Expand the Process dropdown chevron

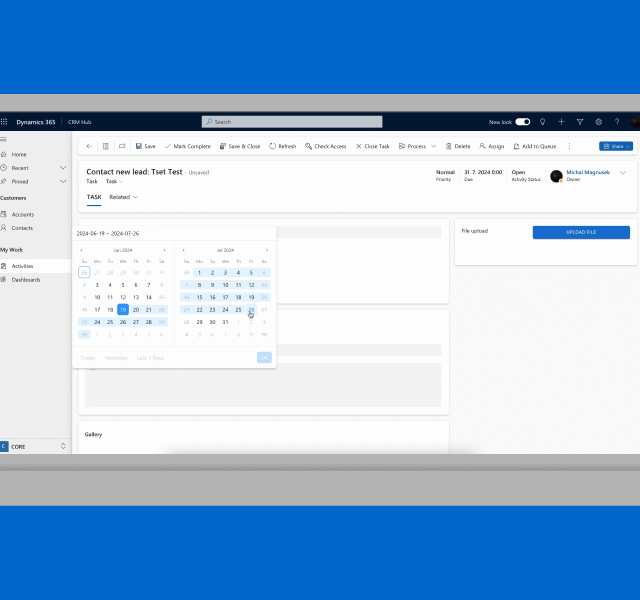(x=433, y=146)
